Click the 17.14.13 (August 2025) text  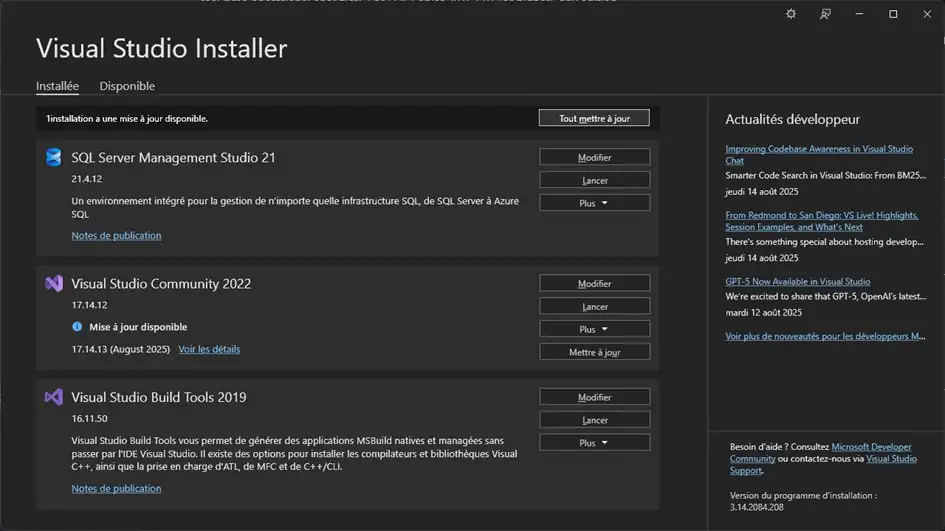click(x=121, y=349)
